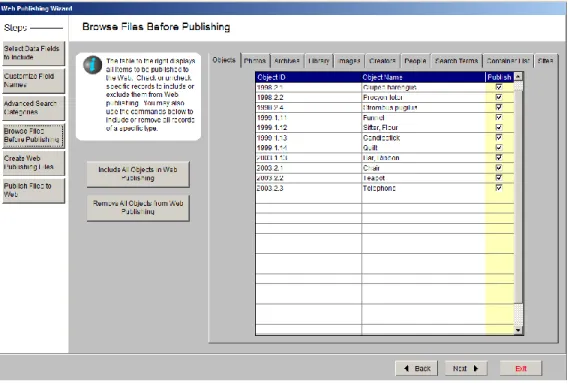Select the Chair object name cell
570x384 pixels.
[x=424, y=168]
